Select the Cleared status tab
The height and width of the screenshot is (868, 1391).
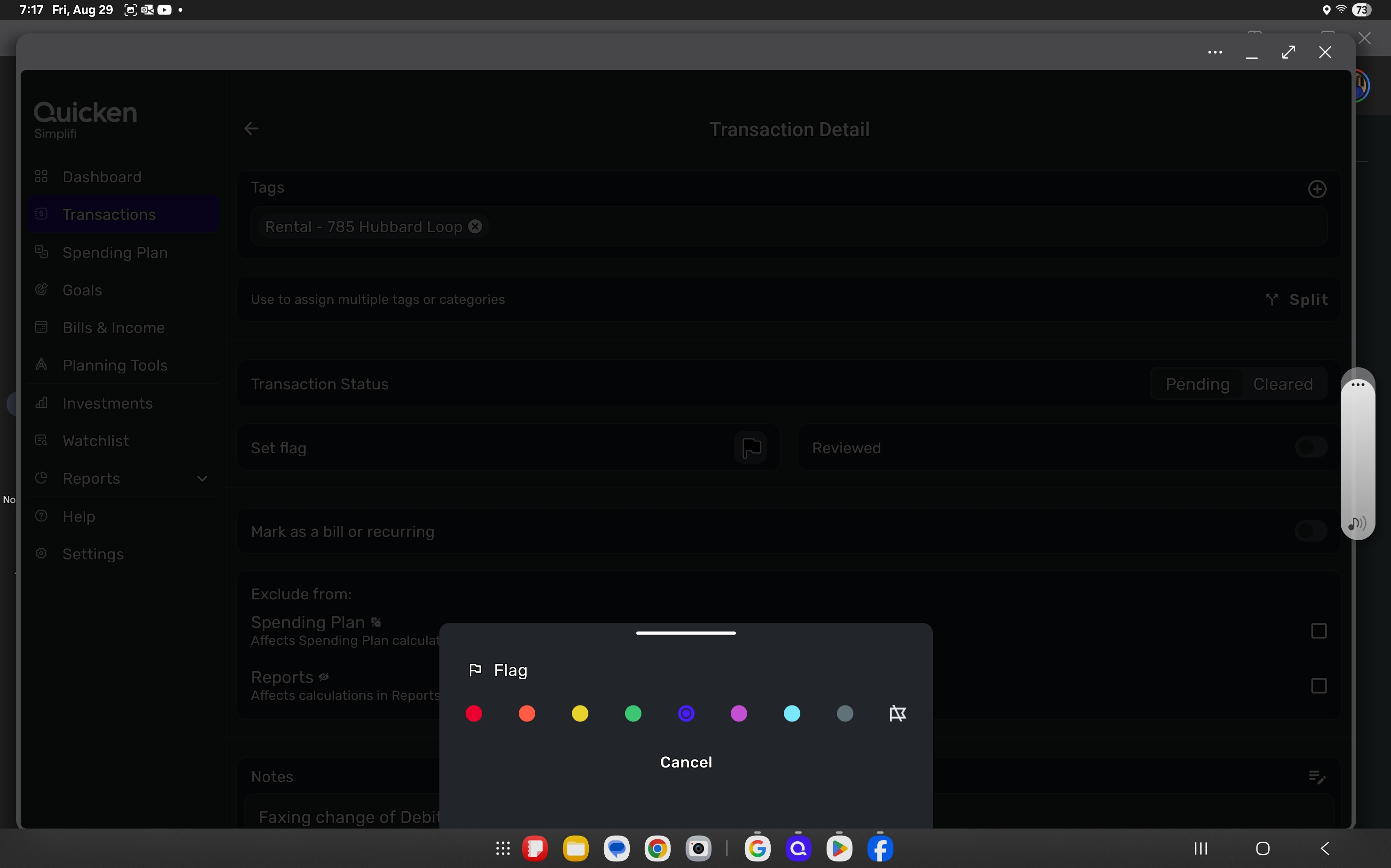1282,384
